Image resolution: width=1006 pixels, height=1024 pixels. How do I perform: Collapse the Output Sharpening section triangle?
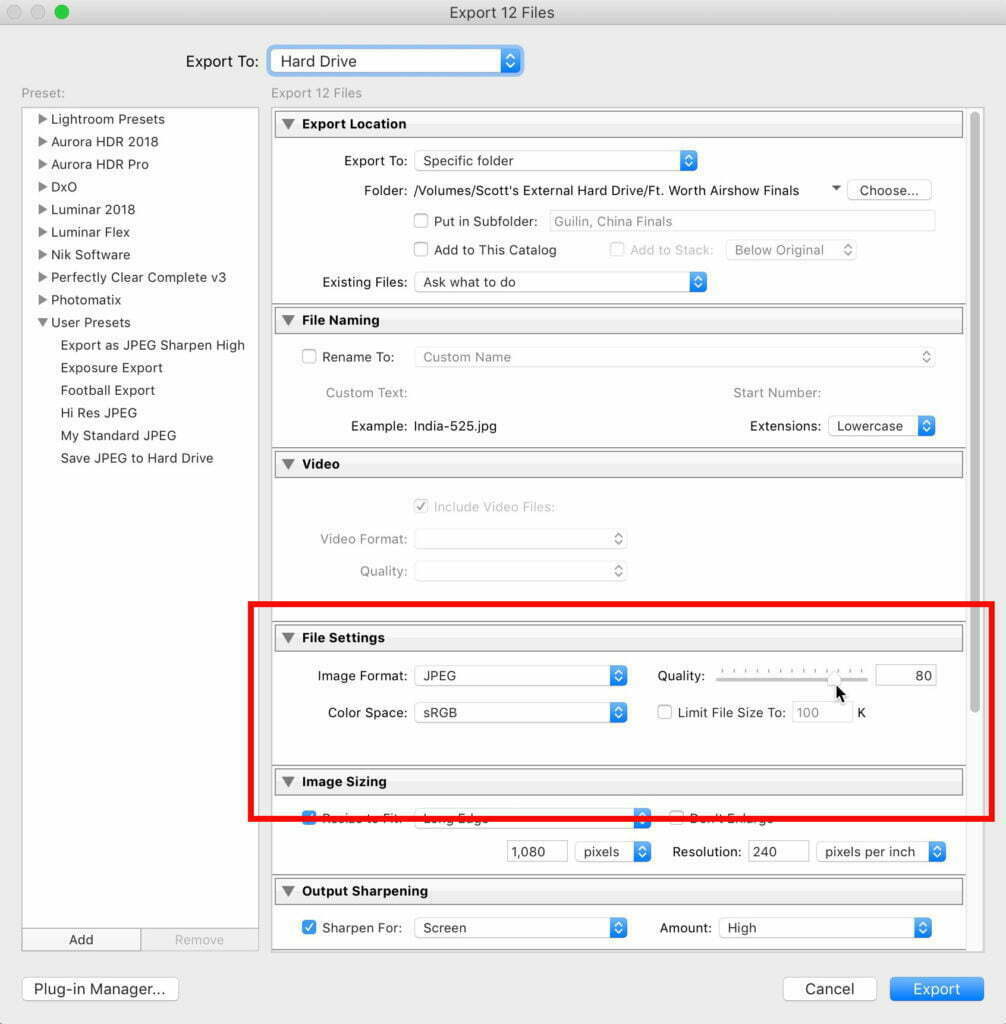pyautogui.click(x=288, y=891)
